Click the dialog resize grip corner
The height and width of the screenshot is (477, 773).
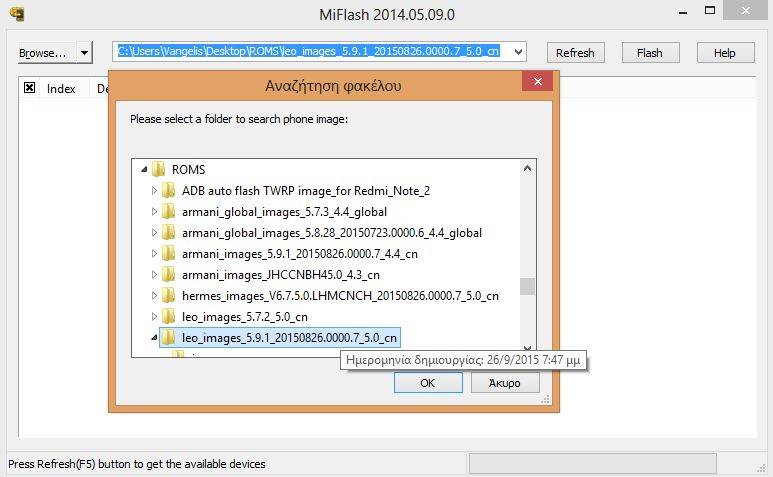pos(545,400)
